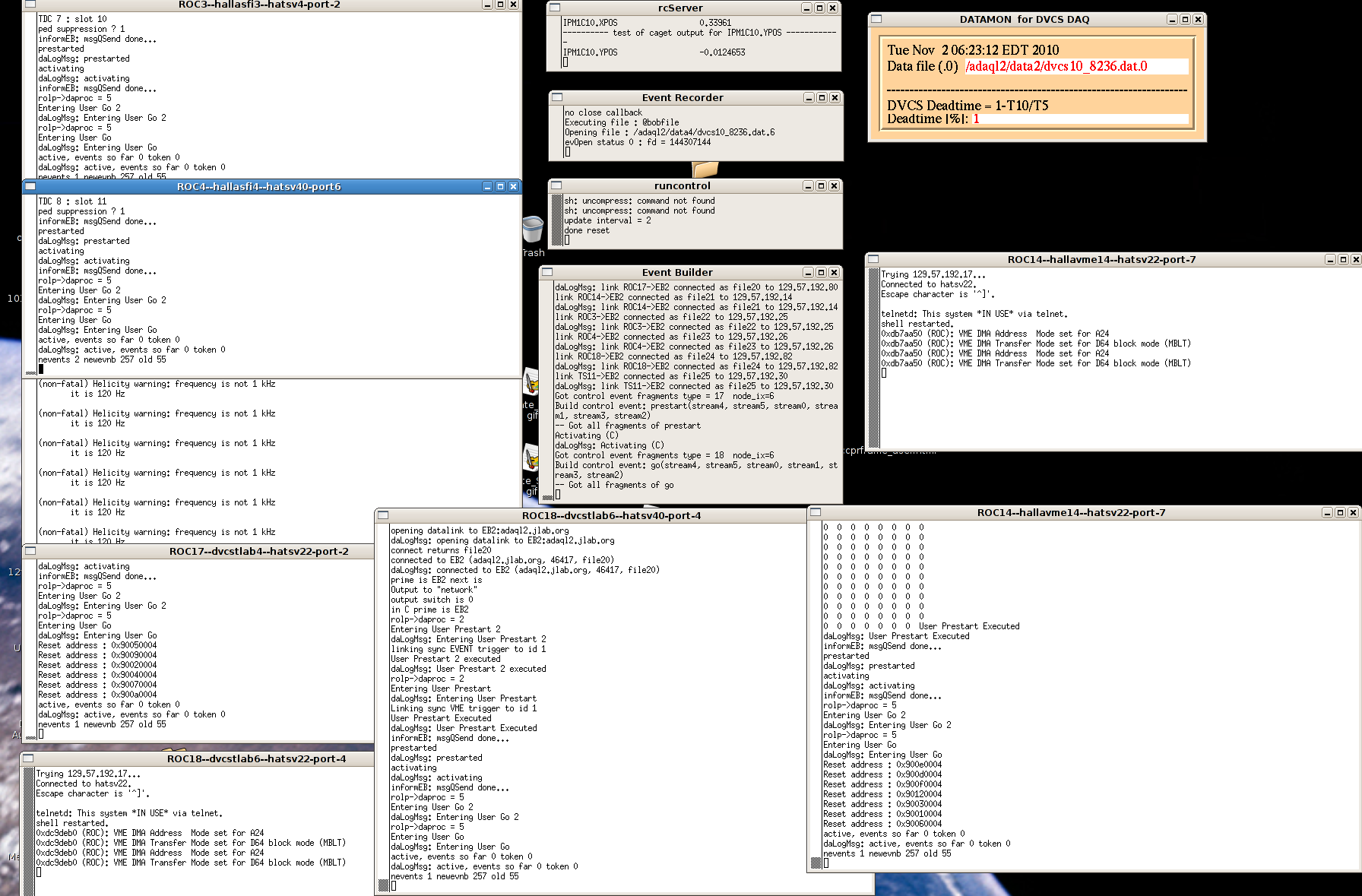The image size is (1362, 896).
Task: Close the runcontrol window
Action: pos(834,185)
